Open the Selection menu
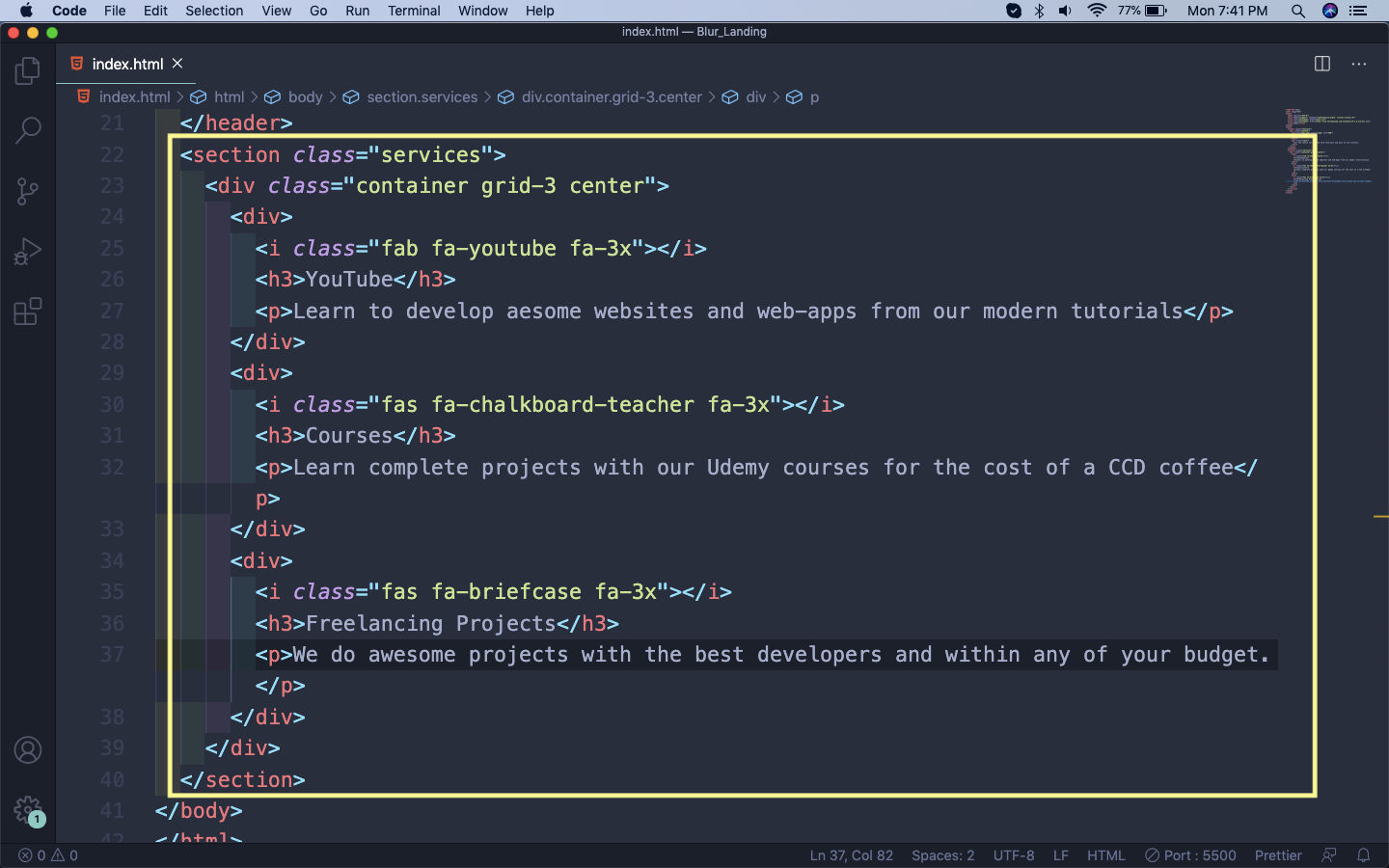 [x=214, y=11]
